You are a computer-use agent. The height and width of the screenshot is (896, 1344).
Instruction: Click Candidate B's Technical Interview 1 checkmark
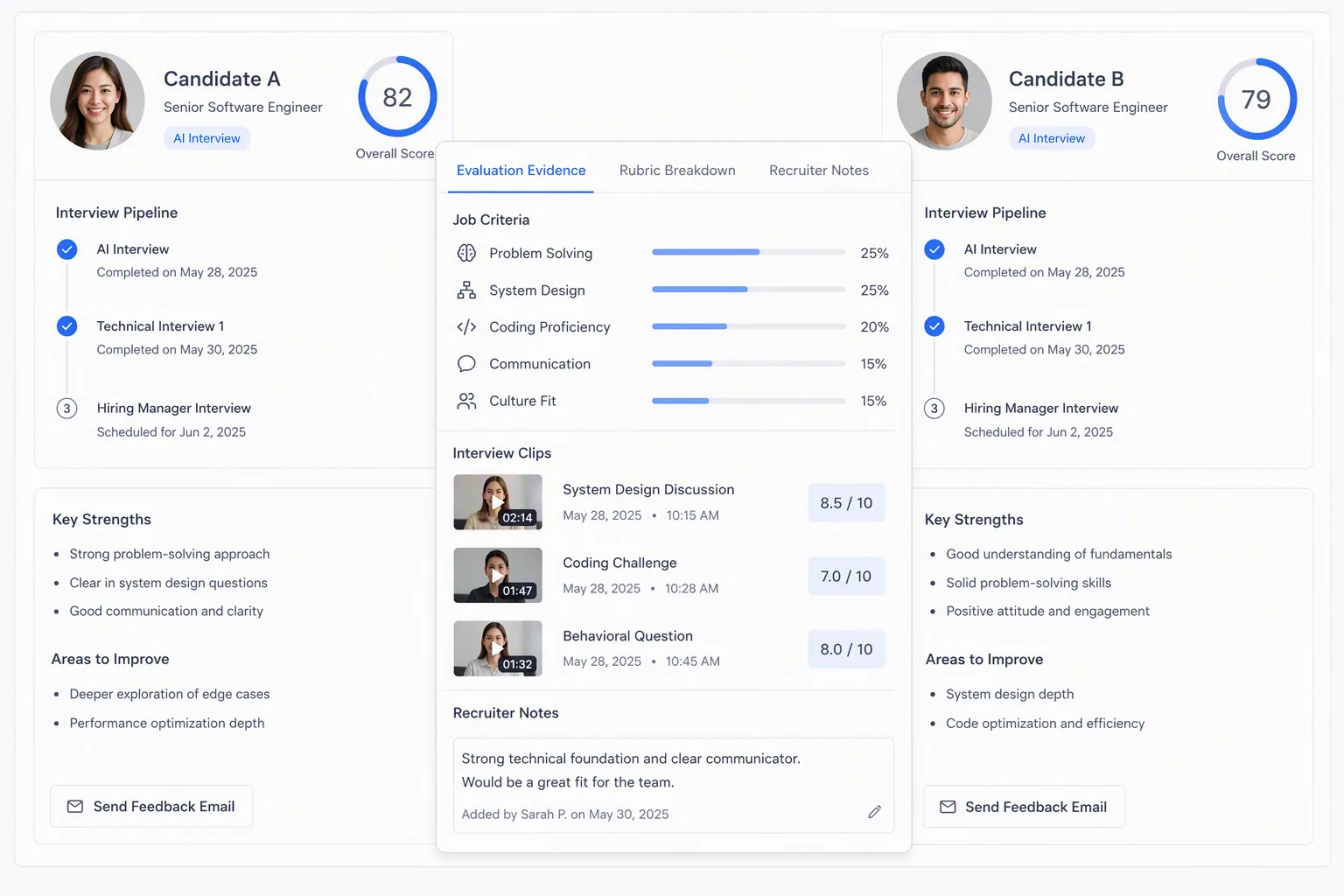tap(934, 326)
